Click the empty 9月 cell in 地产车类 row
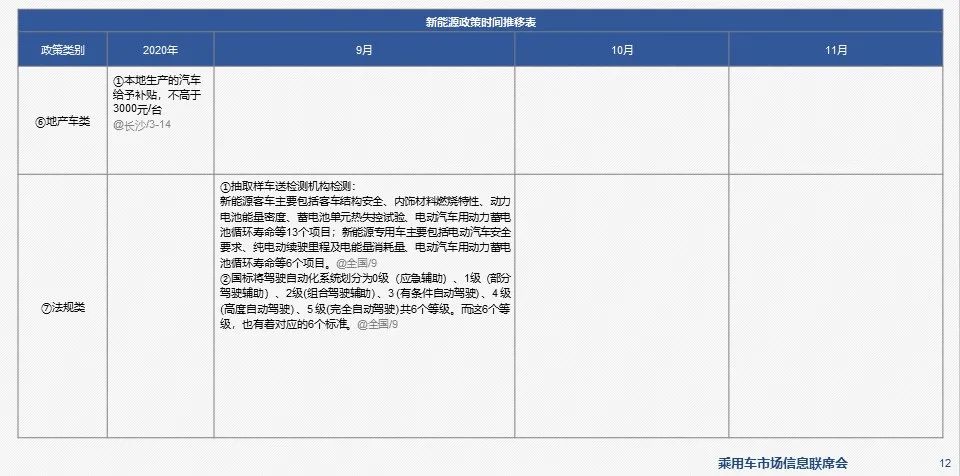 [364, 122]
